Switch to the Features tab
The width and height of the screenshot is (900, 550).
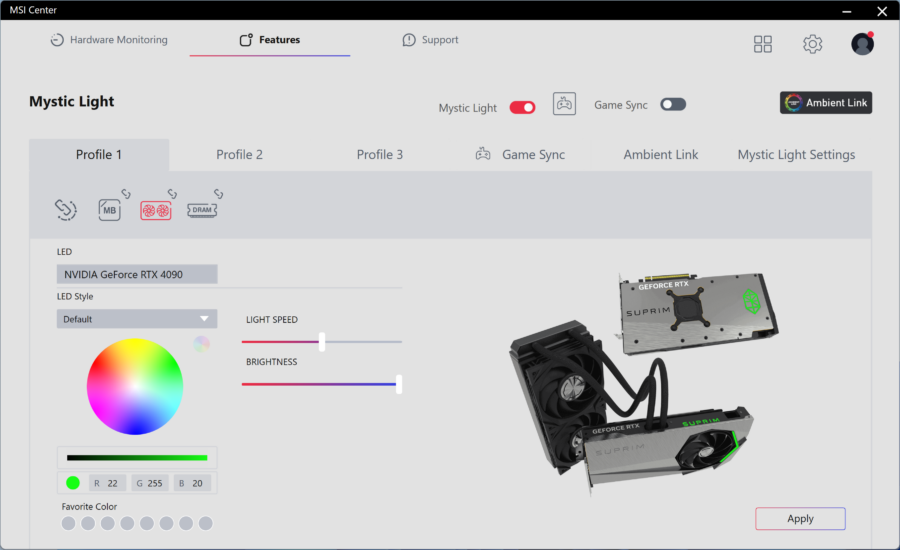[x=270, y=40]
